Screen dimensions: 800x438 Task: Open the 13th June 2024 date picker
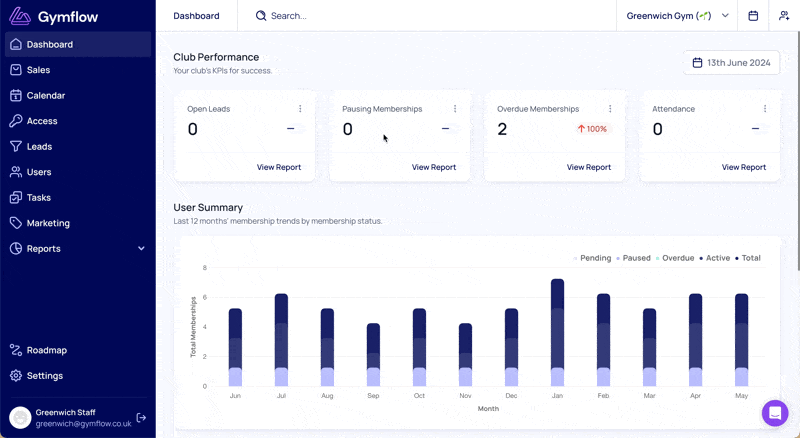click(731, 63)
